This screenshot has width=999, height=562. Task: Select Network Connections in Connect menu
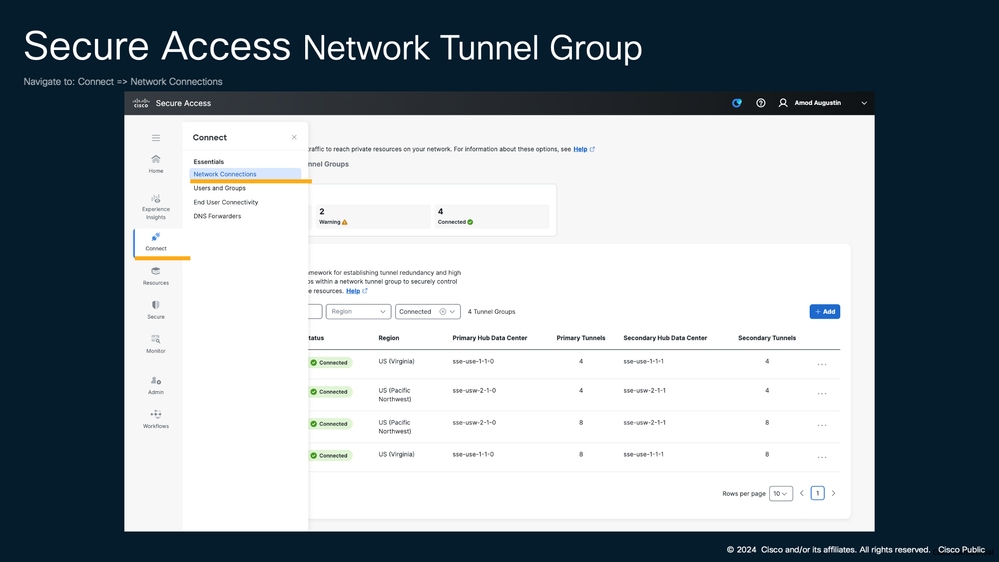coord(245,174)
